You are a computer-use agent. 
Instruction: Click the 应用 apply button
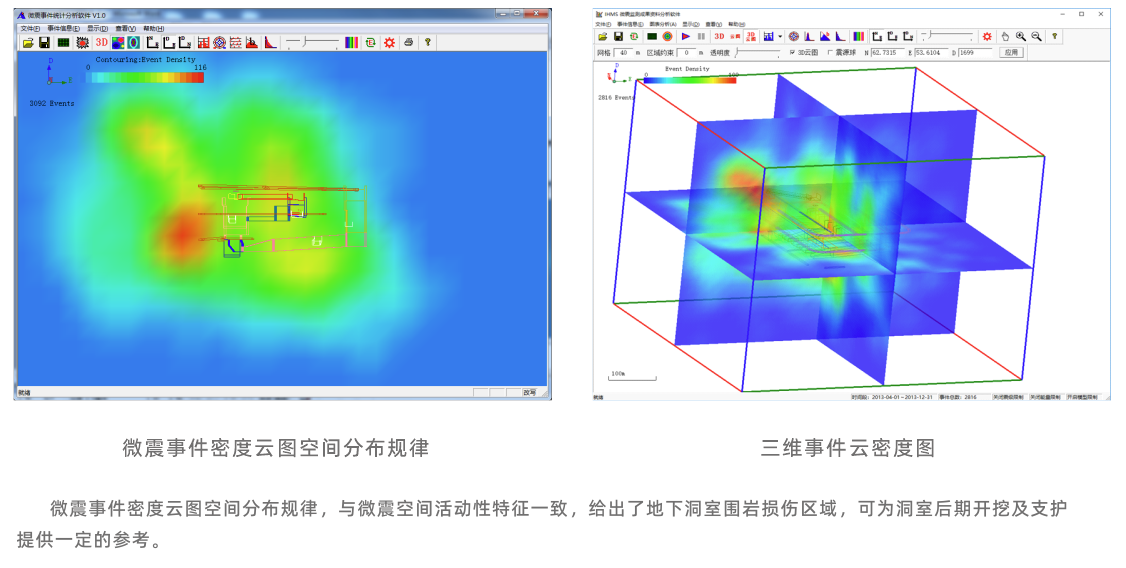point(1011,52)
